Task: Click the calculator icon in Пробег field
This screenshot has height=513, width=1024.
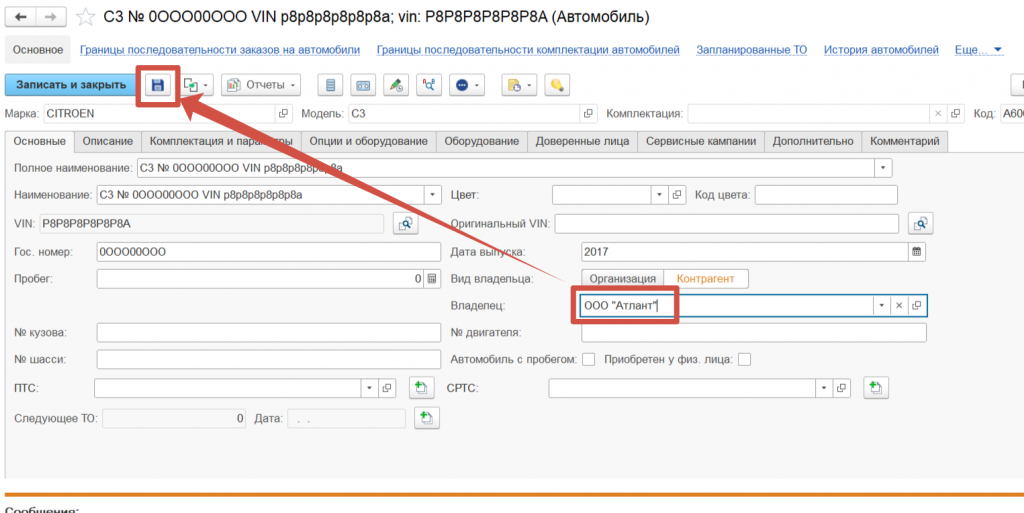Action: pos(432,279)
